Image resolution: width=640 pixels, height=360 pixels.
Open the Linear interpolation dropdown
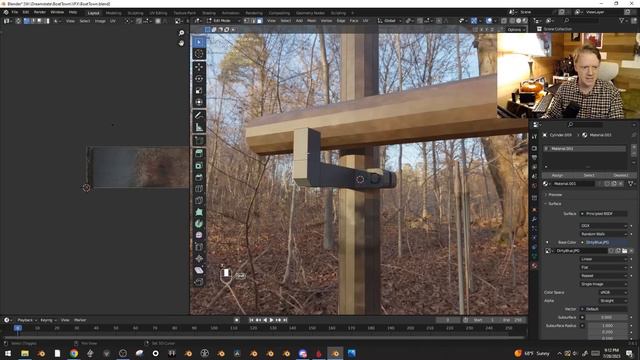point(604,259)
